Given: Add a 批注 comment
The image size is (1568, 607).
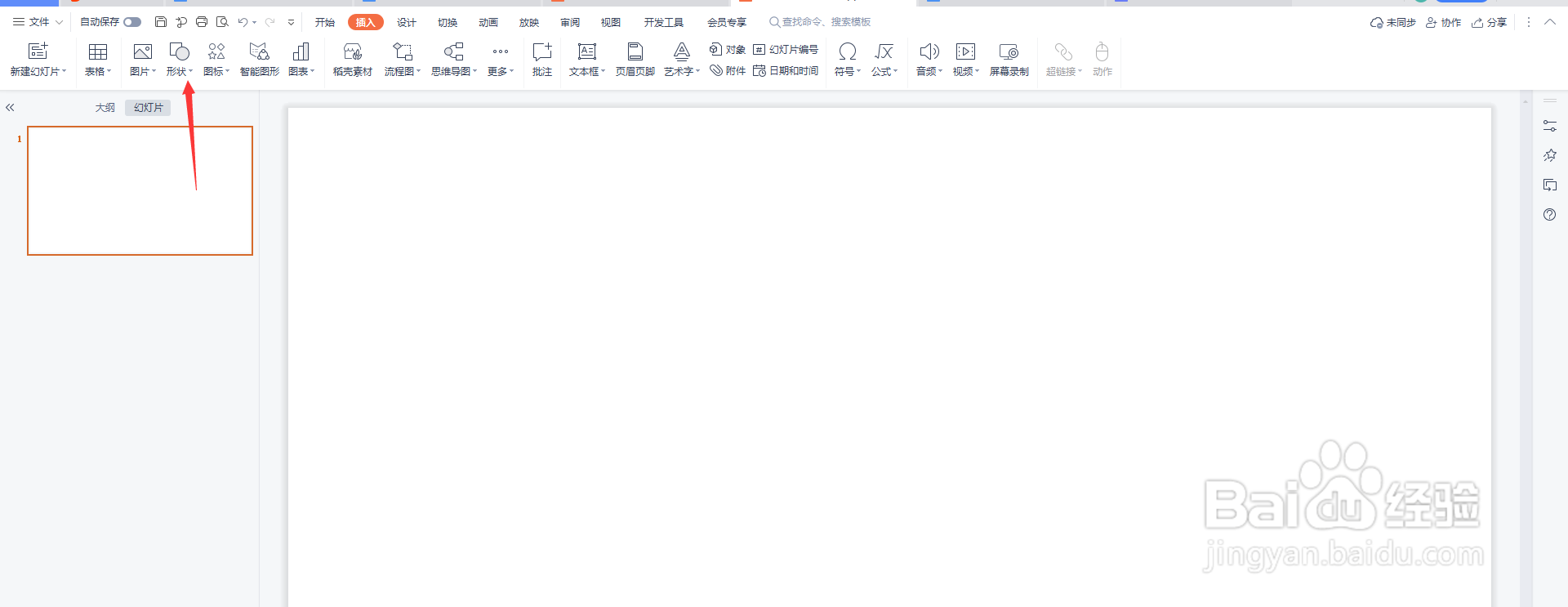Looking at the screenshot, I should [542, 59].
